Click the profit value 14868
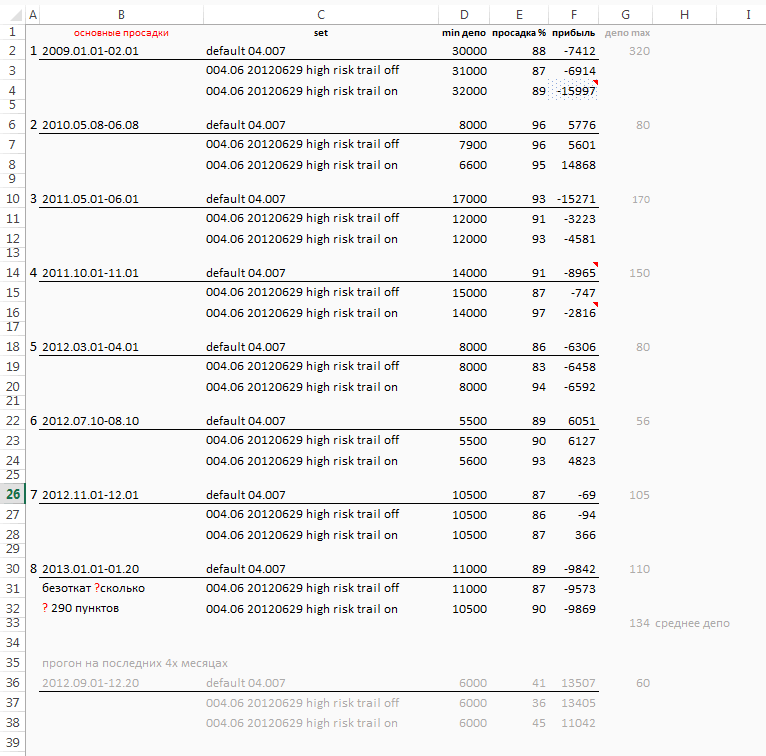 [578, 165]
